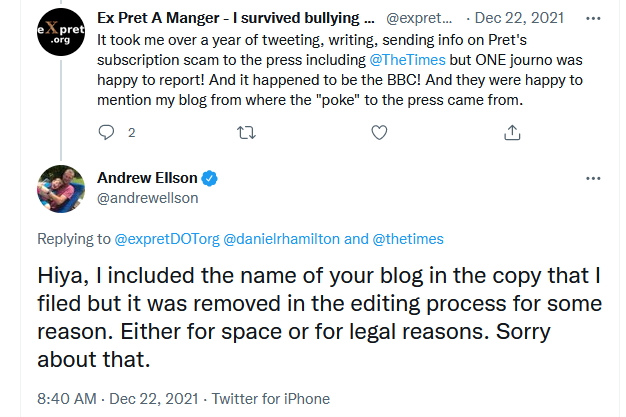
Task: Open the @expretDOTorg reply mention
Action: pyautogui.click(x=159, y=239)
